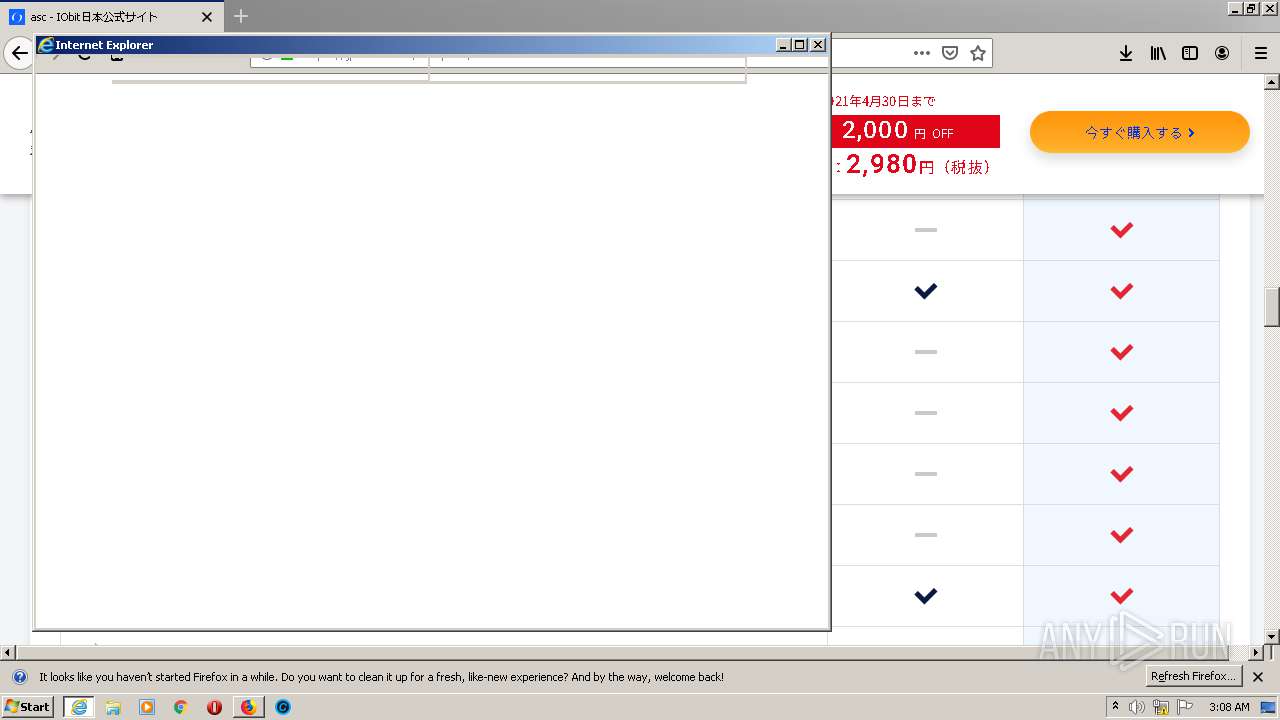The width and height of the screenshot is (1280, 720).
Task: Click the notification bar question icon
Action: 19,677
